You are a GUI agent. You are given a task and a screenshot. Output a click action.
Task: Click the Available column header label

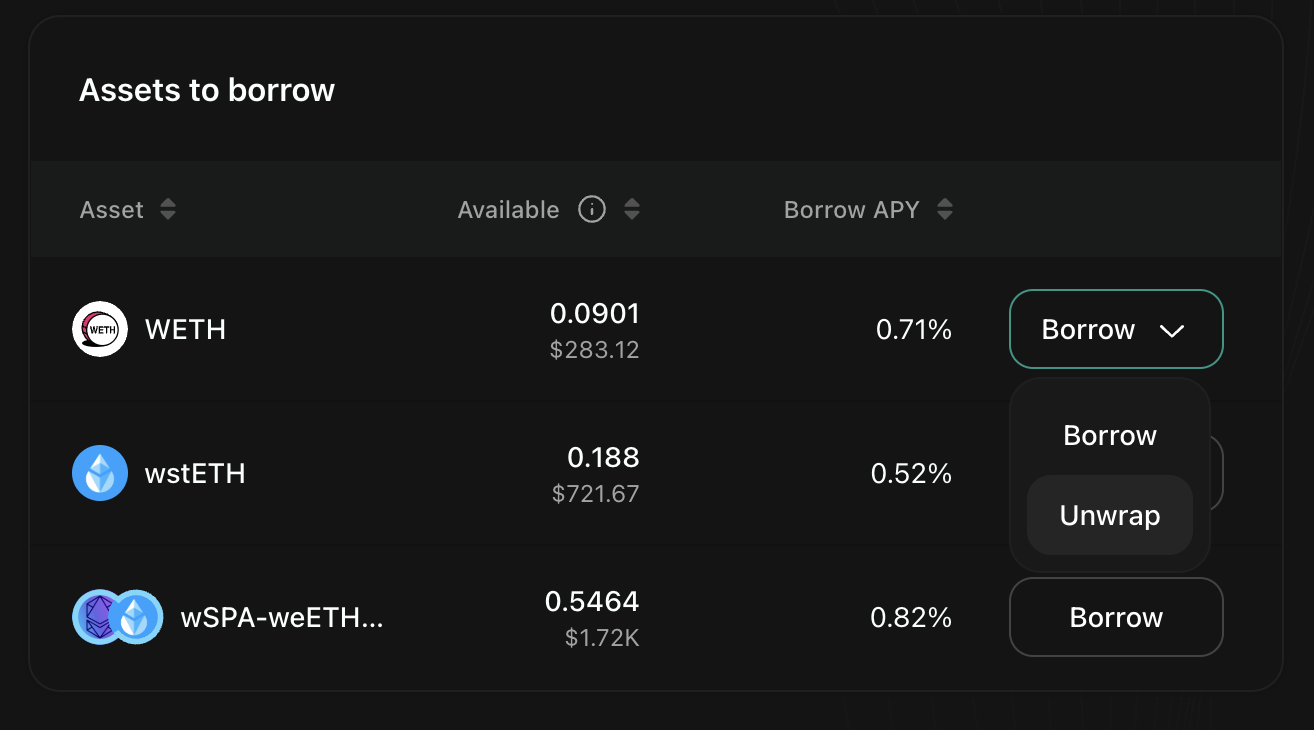click(x=508, y=210)
